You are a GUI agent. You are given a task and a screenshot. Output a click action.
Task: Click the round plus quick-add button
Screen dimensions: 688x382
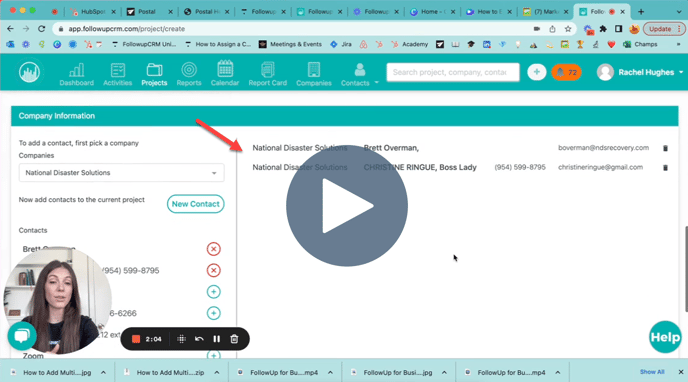[x=536, y=72]
